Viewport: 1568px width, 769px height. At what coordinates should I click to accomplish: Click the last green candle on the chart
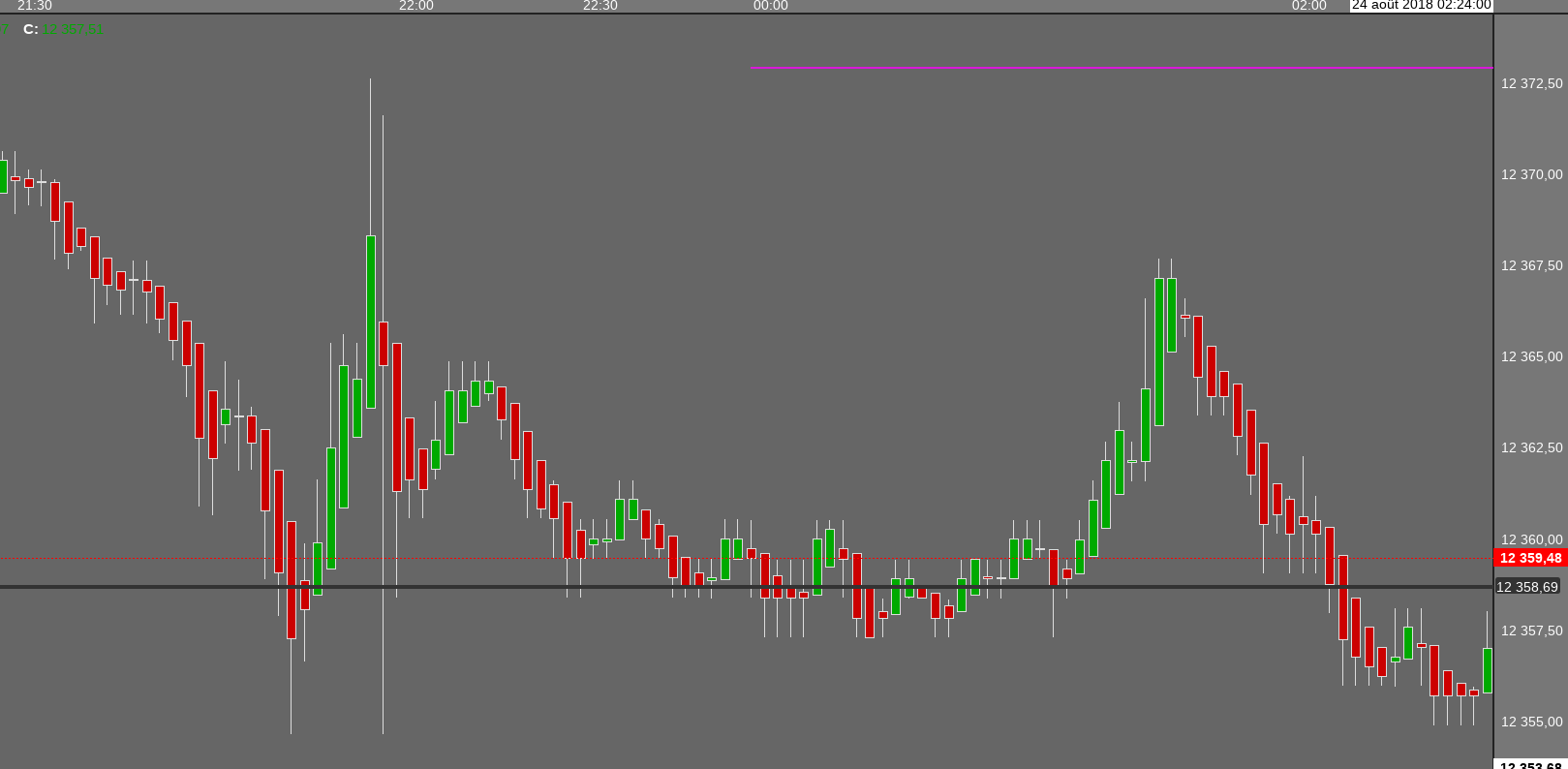tap(1488, 670)
